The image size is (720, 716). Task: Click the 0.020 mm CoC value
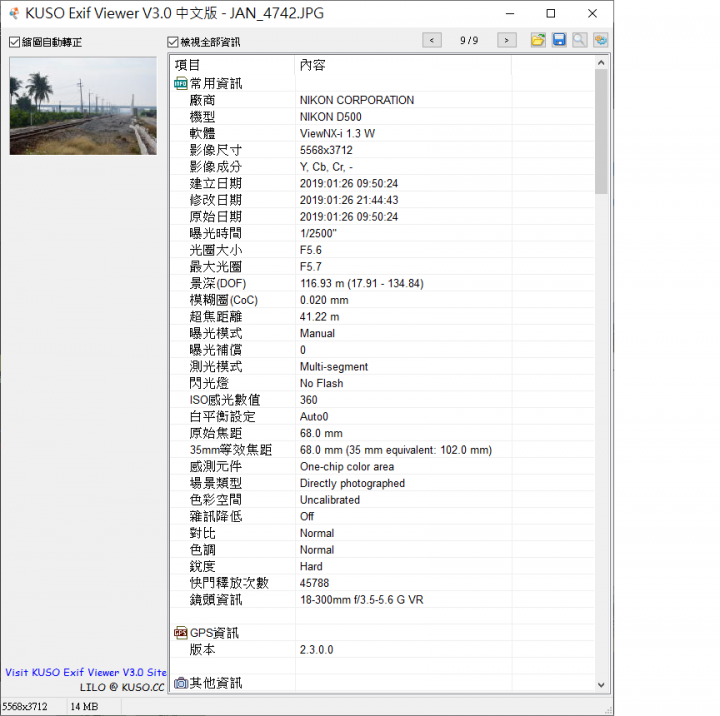324,300
